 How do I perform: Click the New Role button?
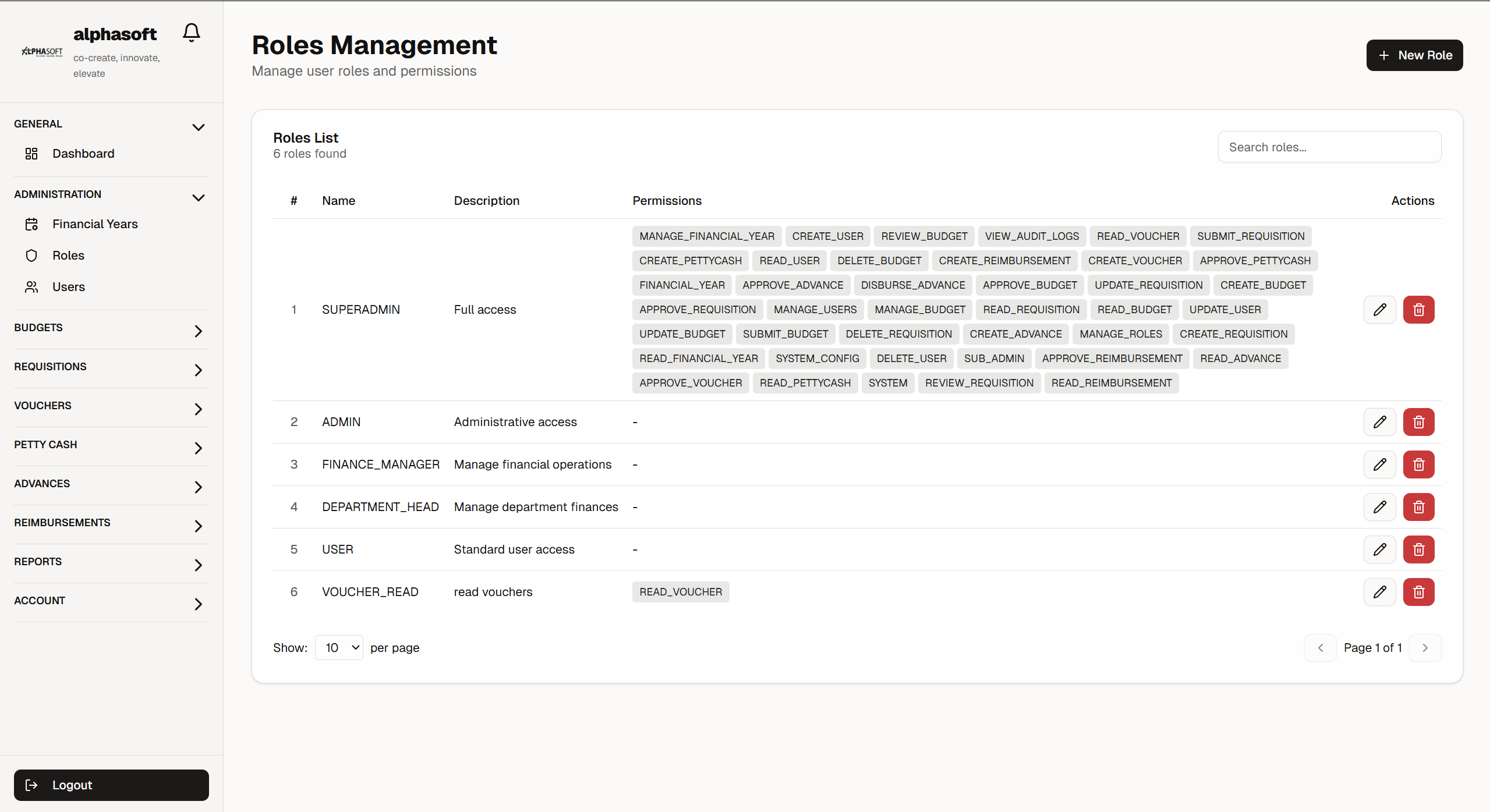pos(1414,55)
